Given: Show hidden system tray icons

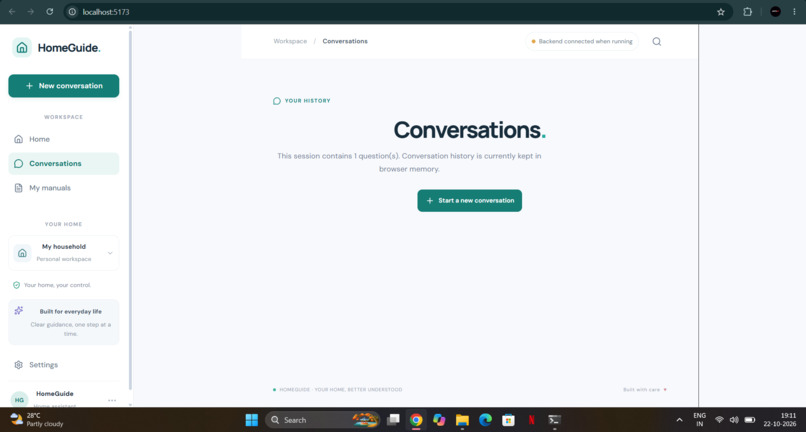Looking at the screenshot, I should pyautogui.click(x=679, y=420).
